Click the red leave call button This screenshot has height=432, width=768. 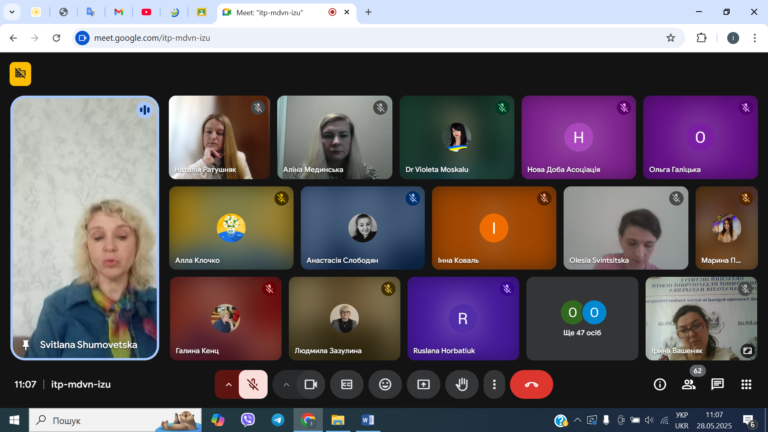coord(531,384)
